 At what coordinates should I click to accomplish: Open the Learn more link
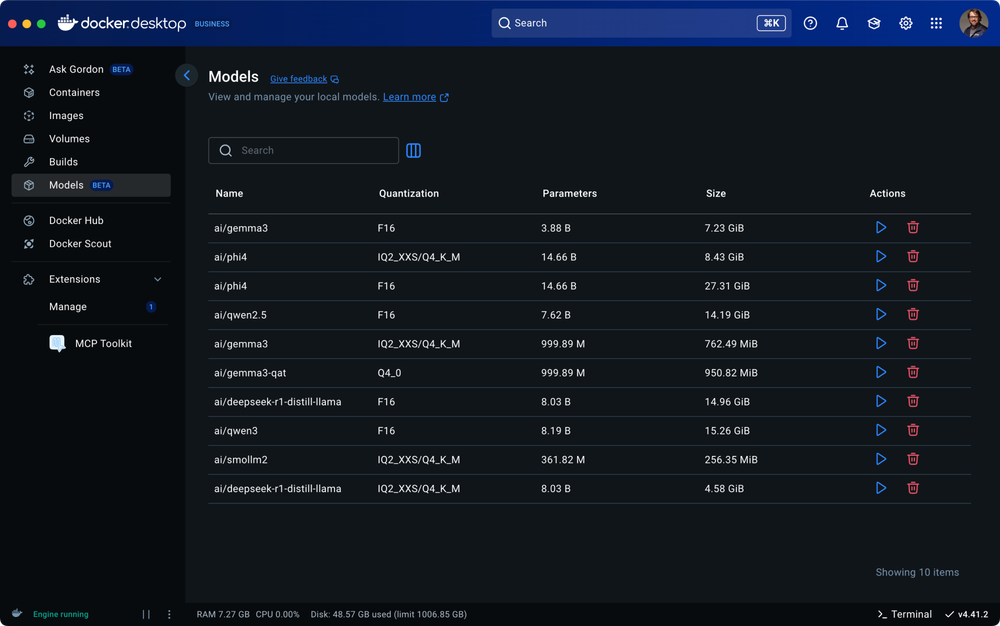click(410, 97)
